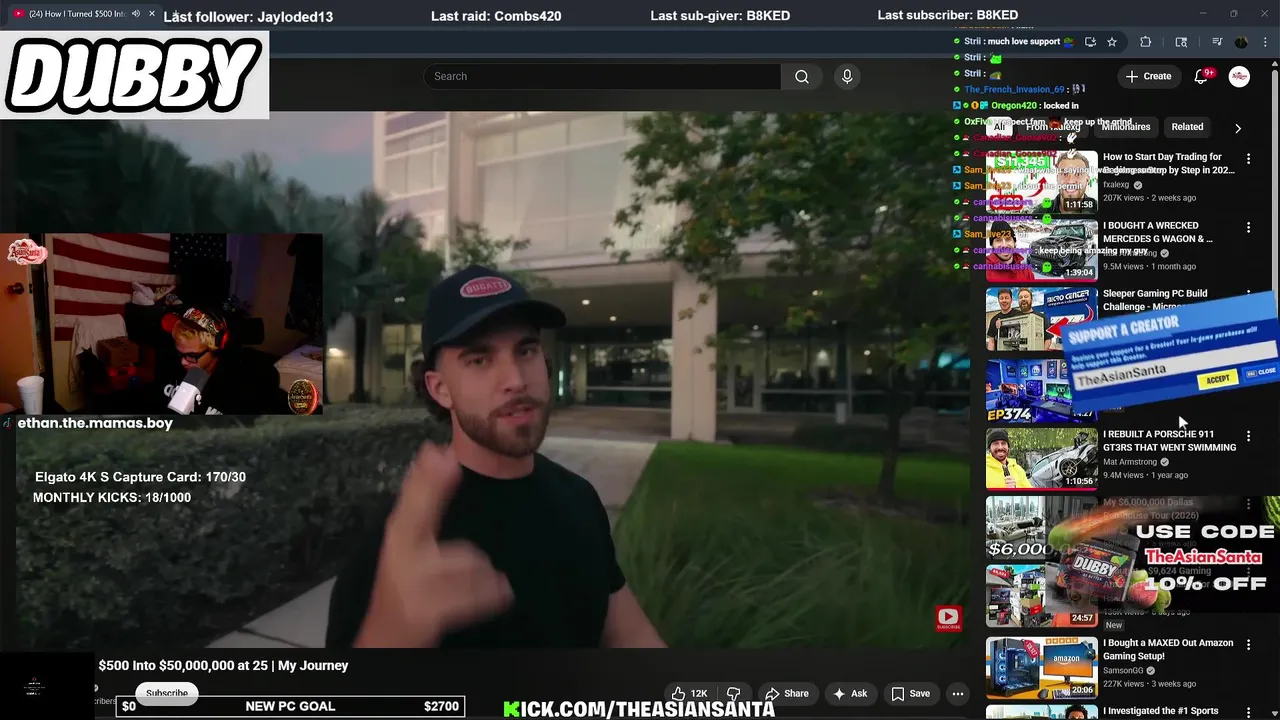
Task: Click the YouTube search magnifier button
Action: (801, 76)
